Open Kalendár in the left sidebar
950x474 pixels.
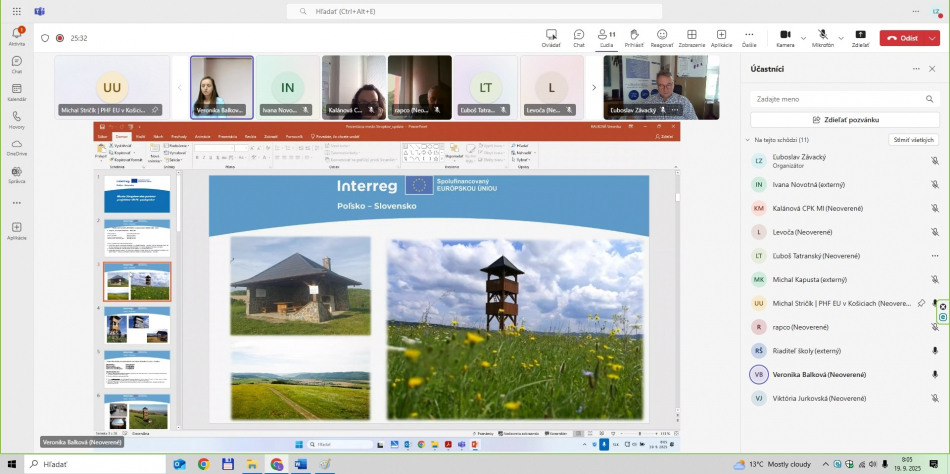coord(16,90)
